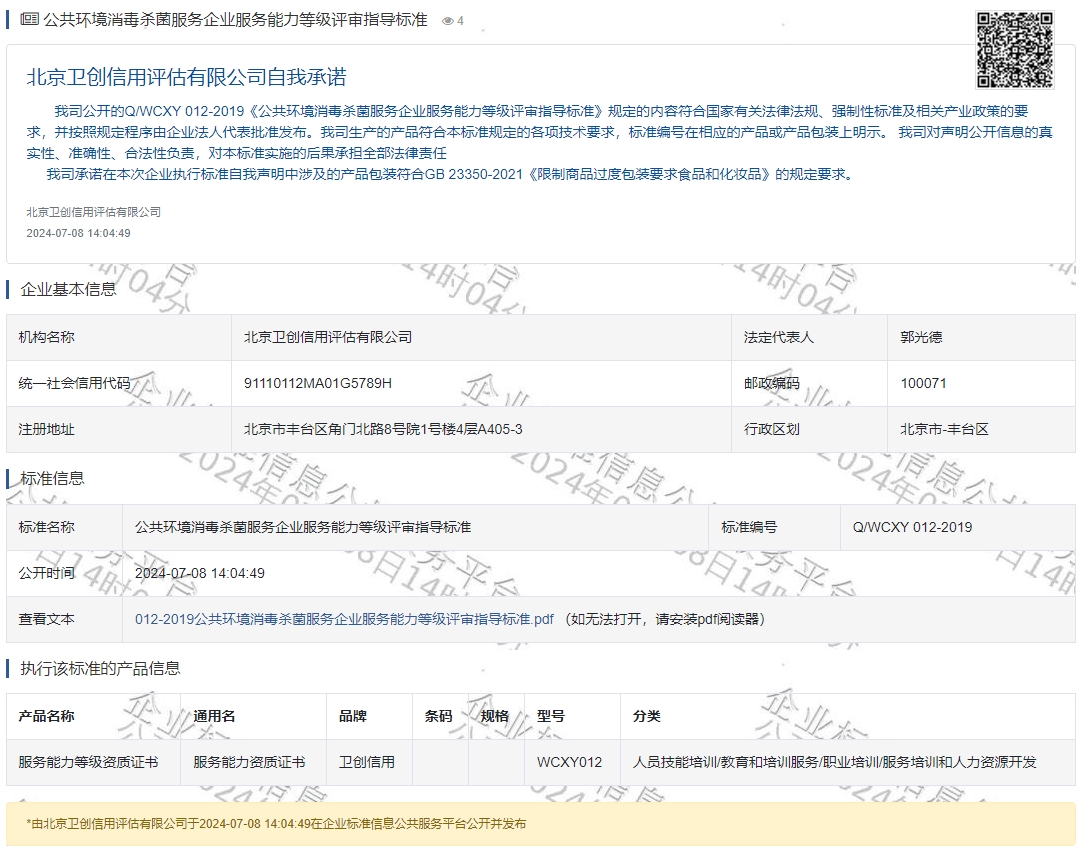The height and width of the screenshot is (854, 1083).
Task: Select the 企业基本信息 section heading
Action: pyautogui.click(x=68, y=289)
